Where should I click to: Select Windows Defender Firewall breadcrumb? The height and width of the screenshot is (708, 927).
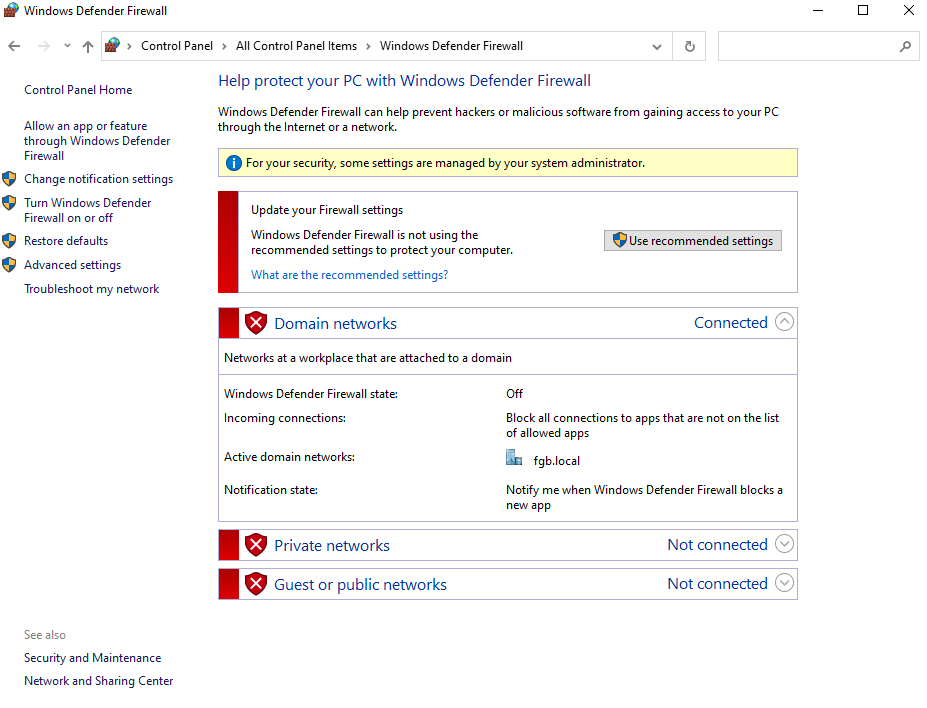point(451,46)
